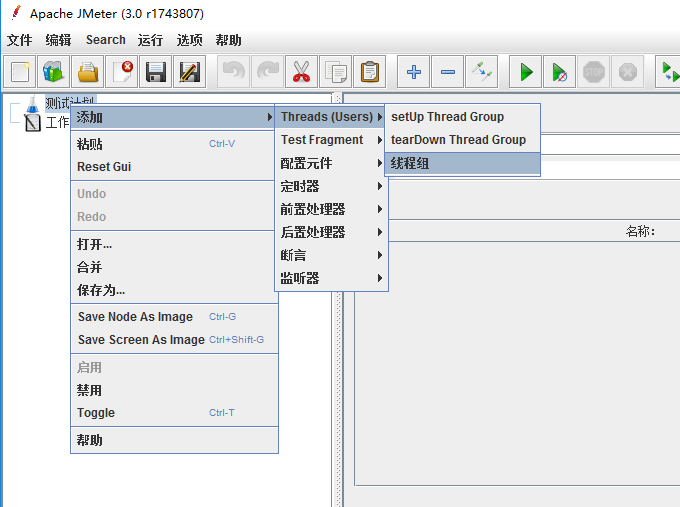Screen dimensions: 680x507
Task: Click the Paste clipboard icon
Action: click(x=369, y=72)
